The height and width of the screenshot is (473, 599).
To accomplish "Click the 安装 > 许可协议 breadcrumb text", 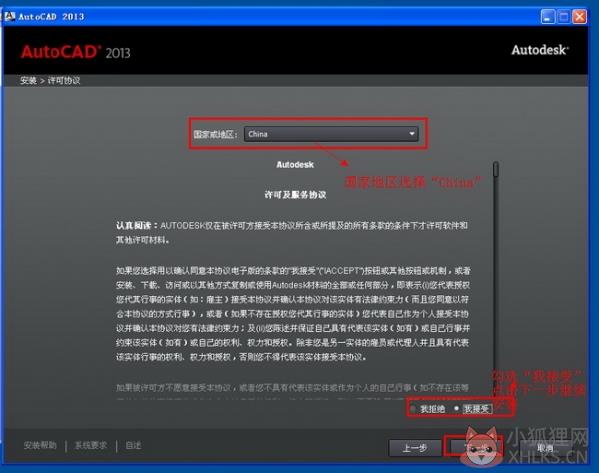I will click(50, 81).
